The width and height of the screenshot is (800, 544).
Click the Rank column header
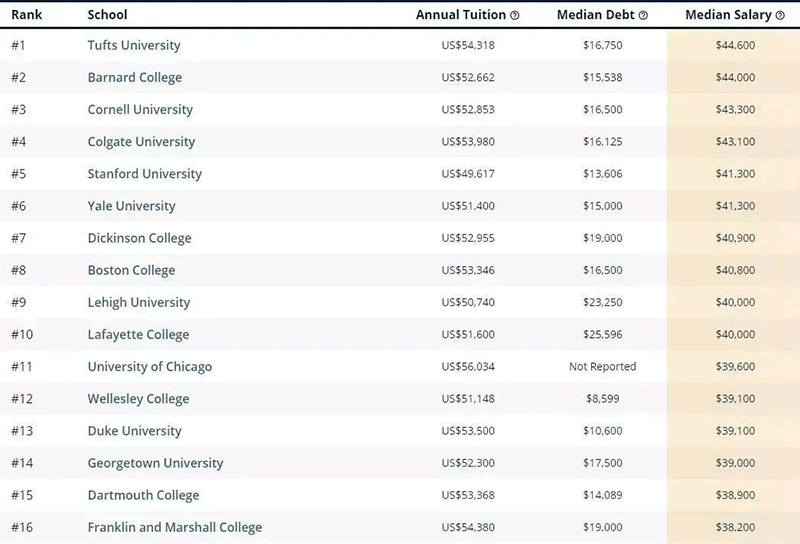[27, 15]
